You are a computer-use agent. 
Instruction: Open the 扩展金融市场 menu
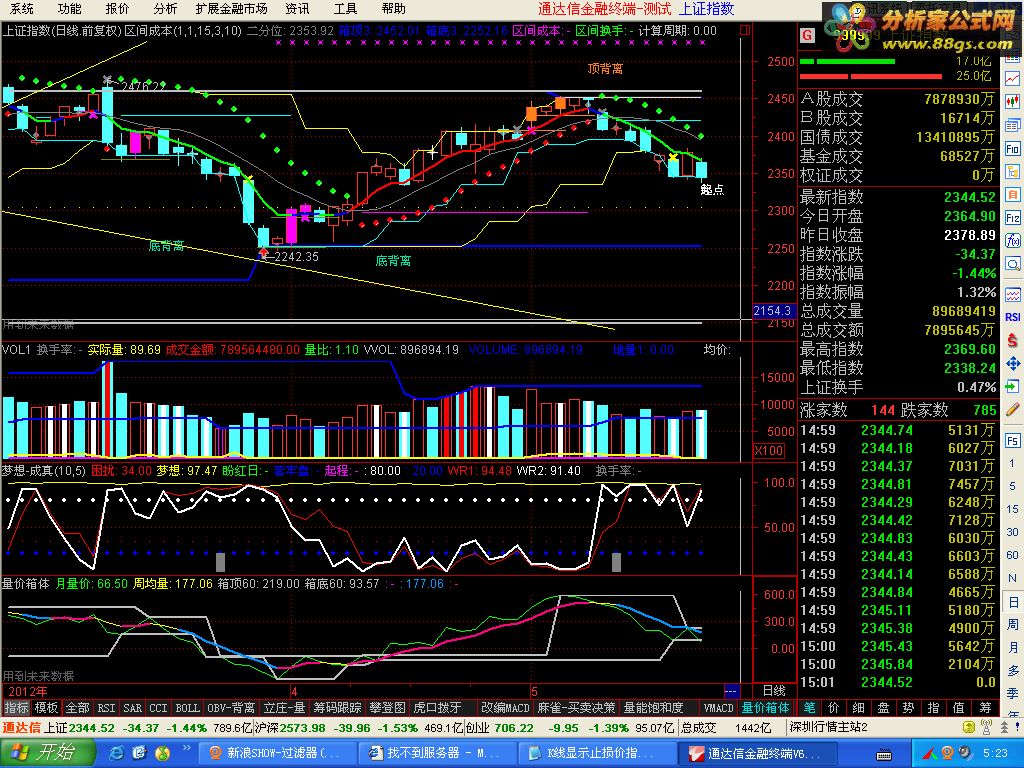click(231, 8)
